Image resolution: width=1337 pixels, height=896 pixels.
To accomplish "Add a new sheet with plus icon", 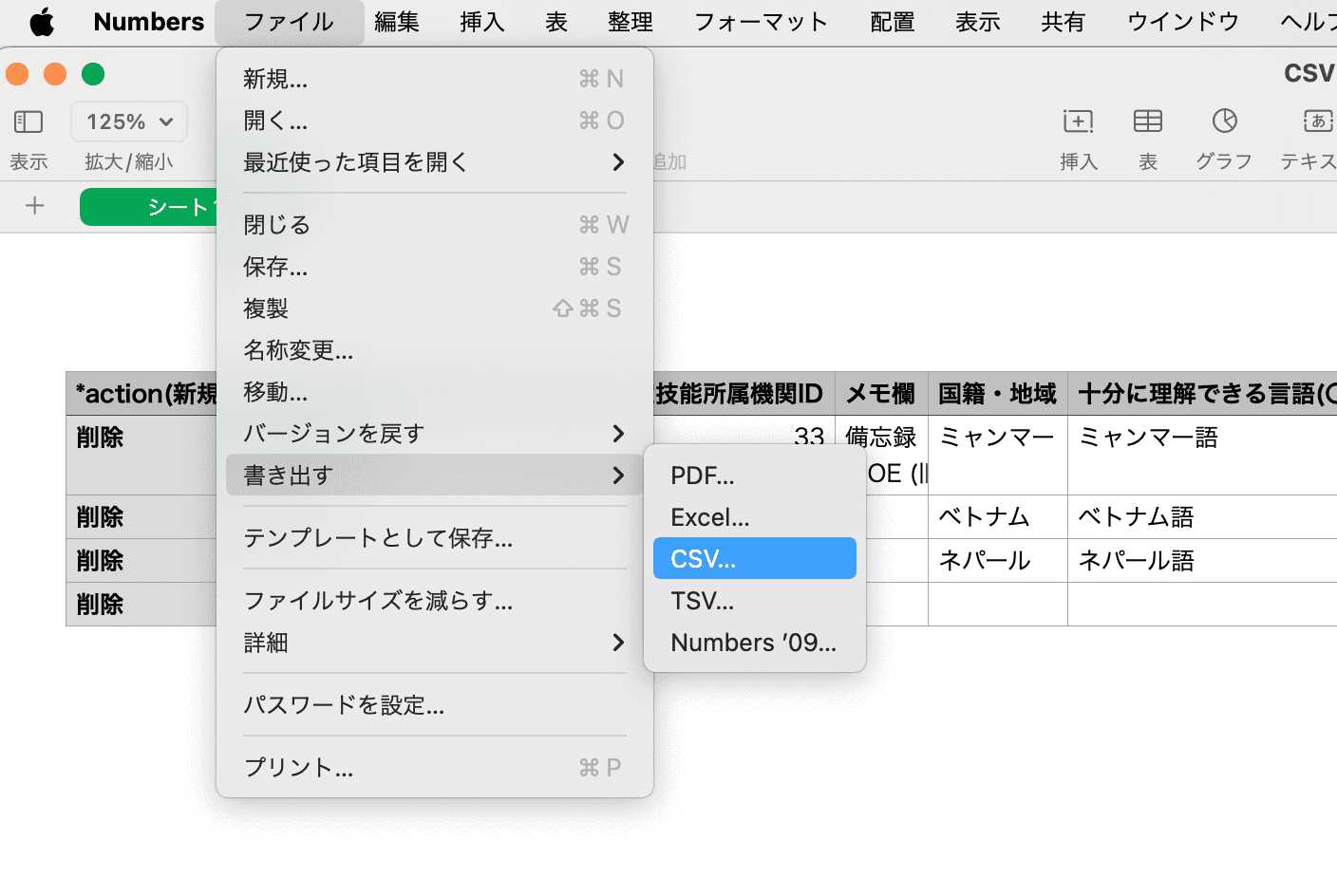I will click(x=35, y=206).
